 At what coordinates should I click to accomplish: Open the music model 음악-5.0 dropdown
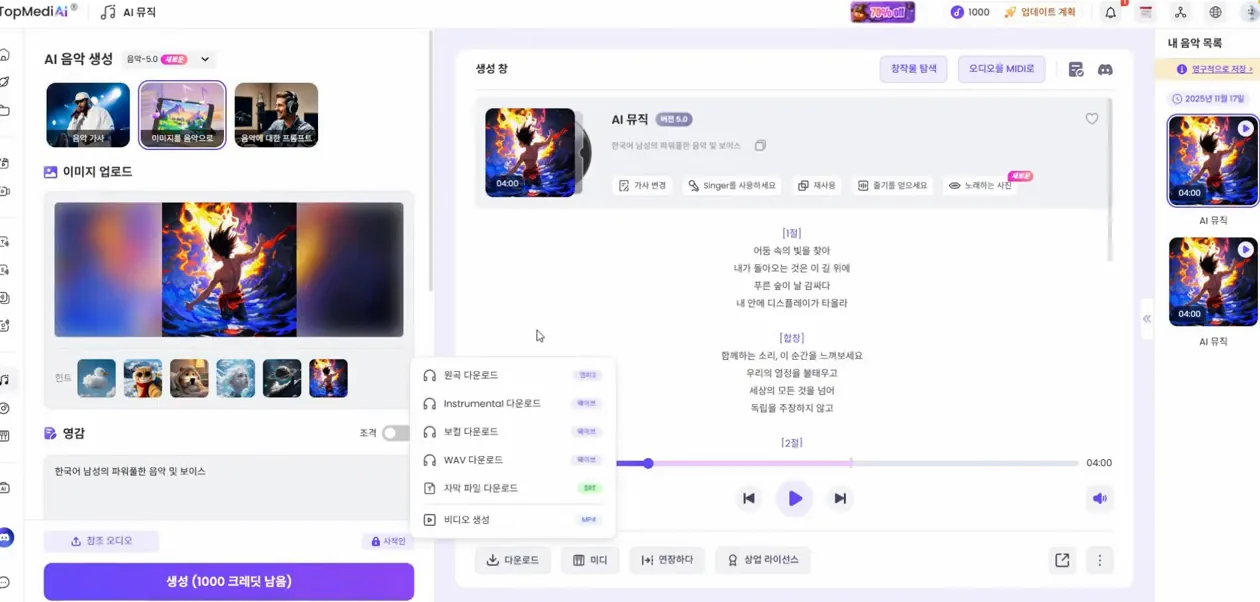(x=168, y=59)
